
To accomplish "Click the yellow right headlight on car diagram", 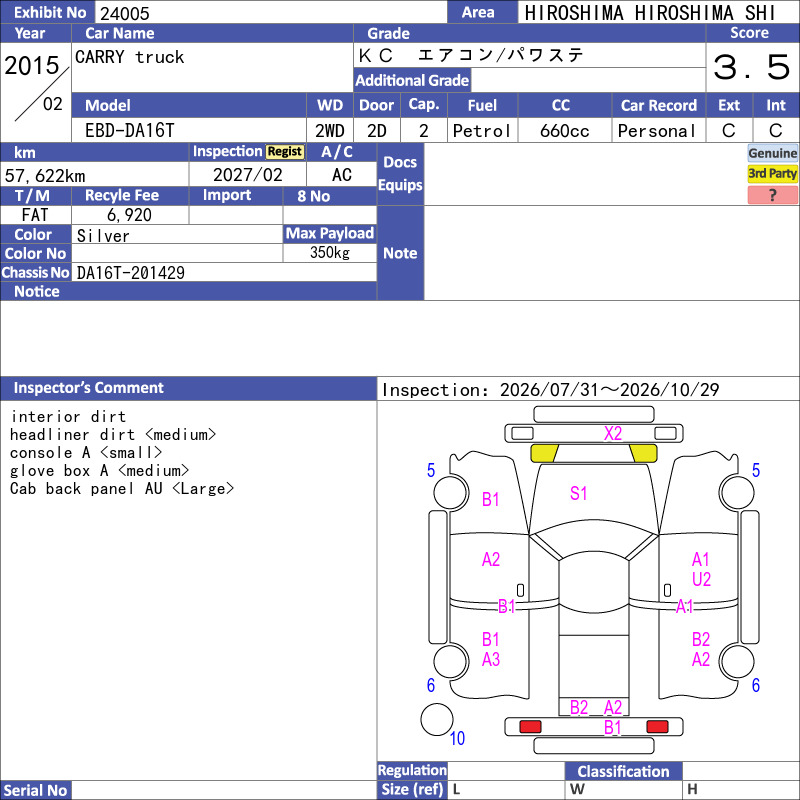I will [643, 453].
